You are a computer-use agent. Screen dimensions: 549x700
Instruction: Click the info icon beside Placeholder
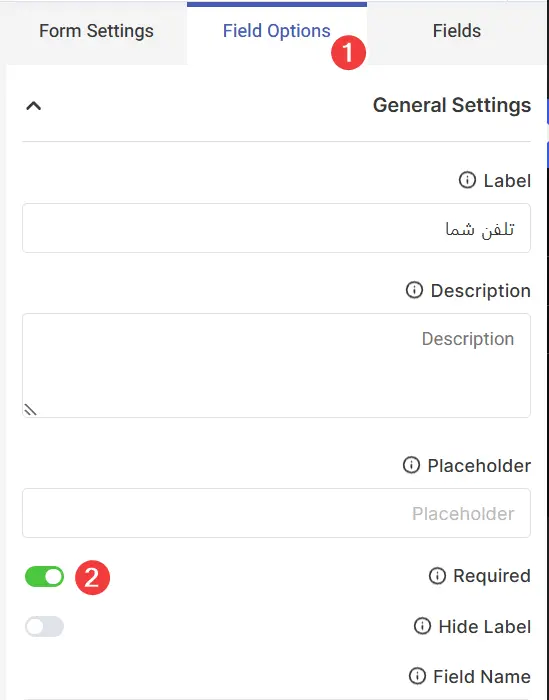411,465
